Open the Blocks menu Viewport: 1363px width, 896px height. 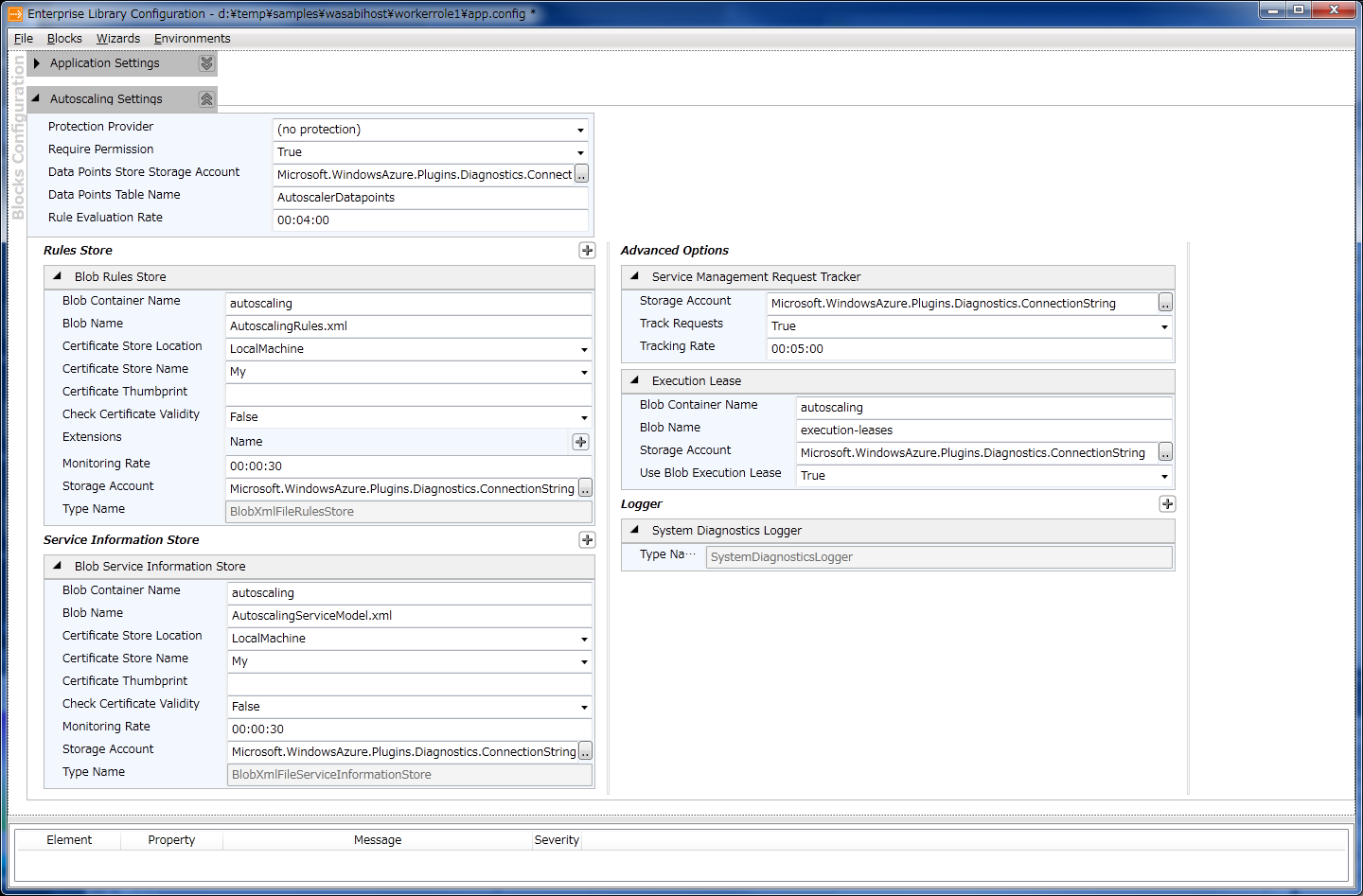pos(64,39)
